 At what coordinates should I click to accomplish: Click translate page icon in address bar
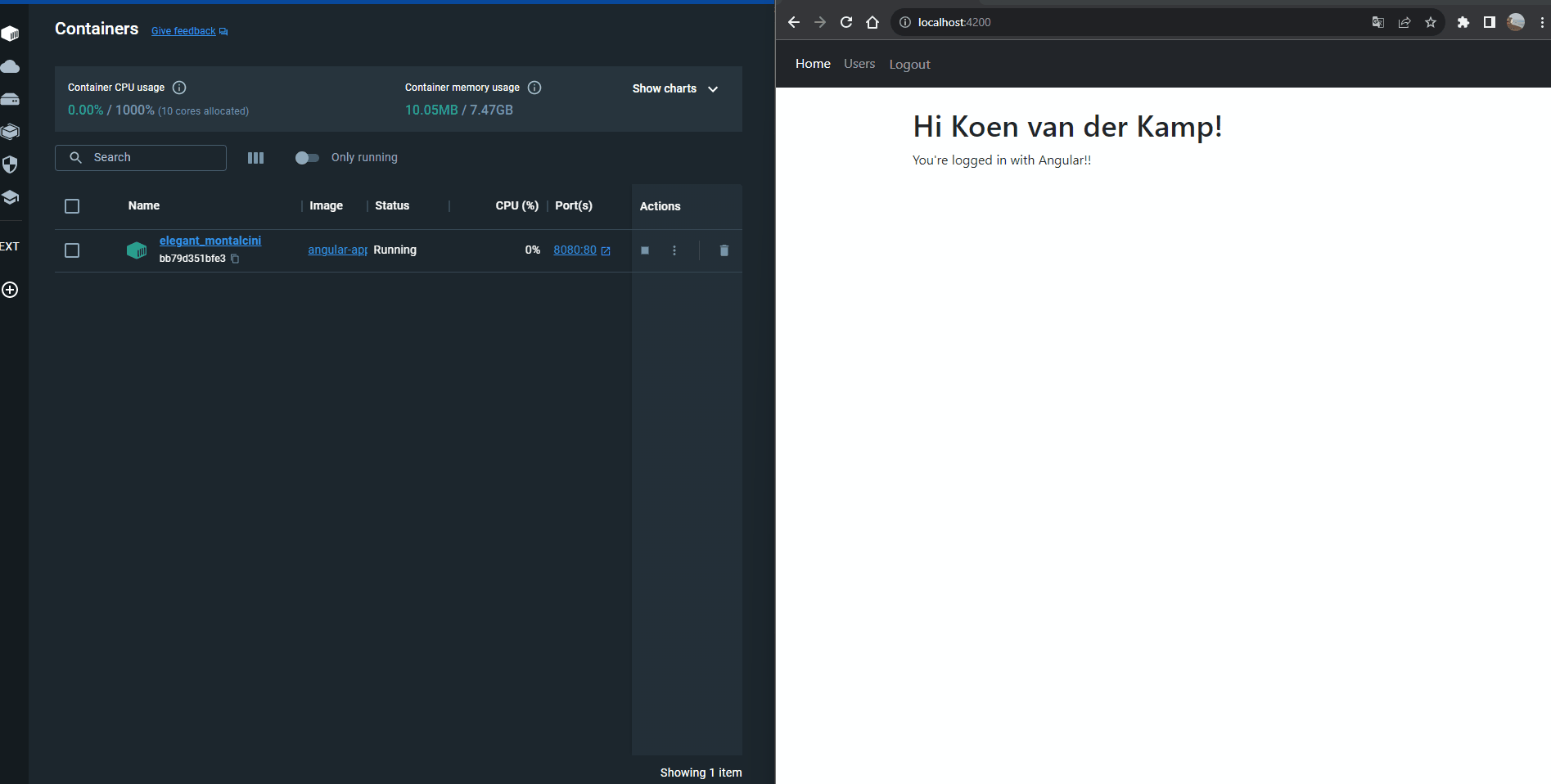(1378, 22)
